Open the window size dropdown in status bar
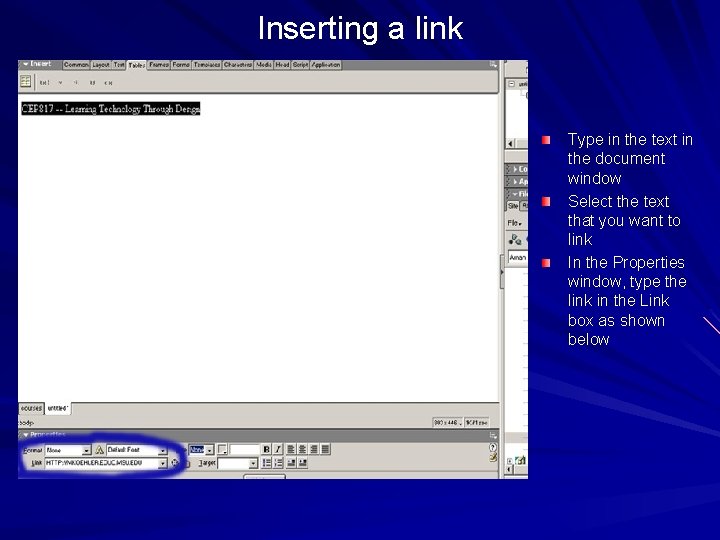 point(448,422)
